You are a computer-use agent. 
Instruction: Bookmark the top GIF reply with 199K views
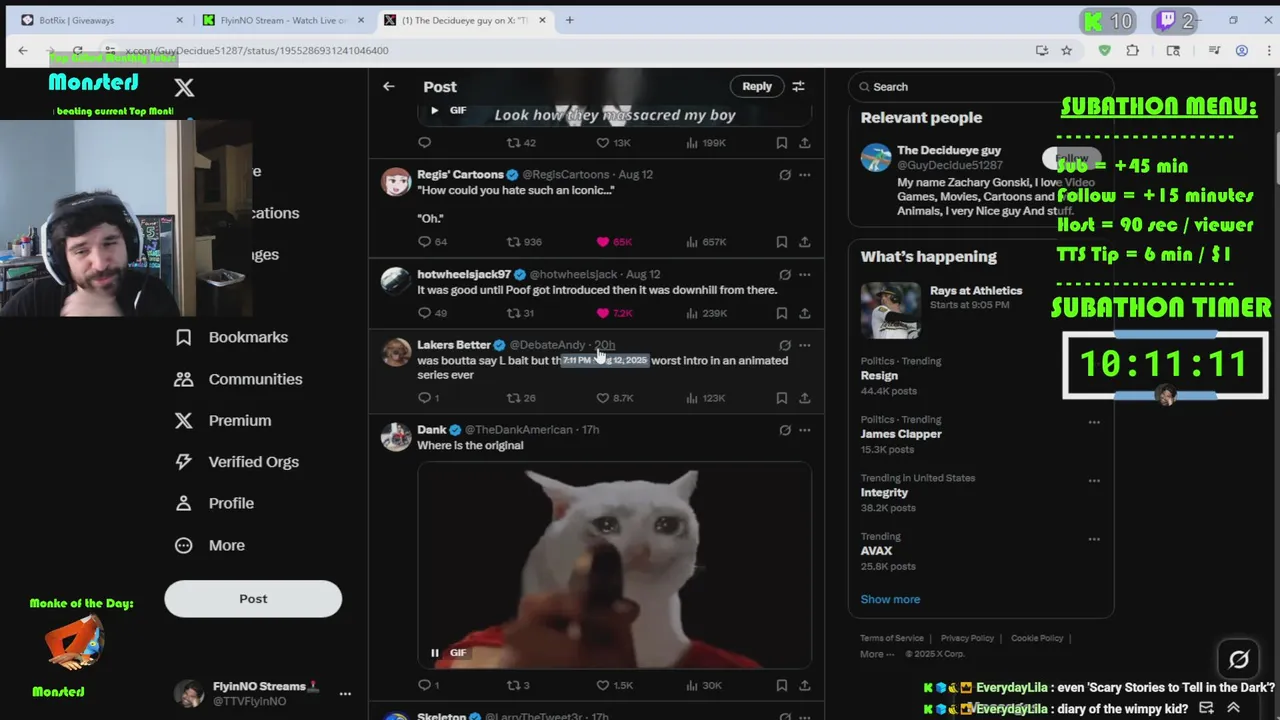coord(781,143)
